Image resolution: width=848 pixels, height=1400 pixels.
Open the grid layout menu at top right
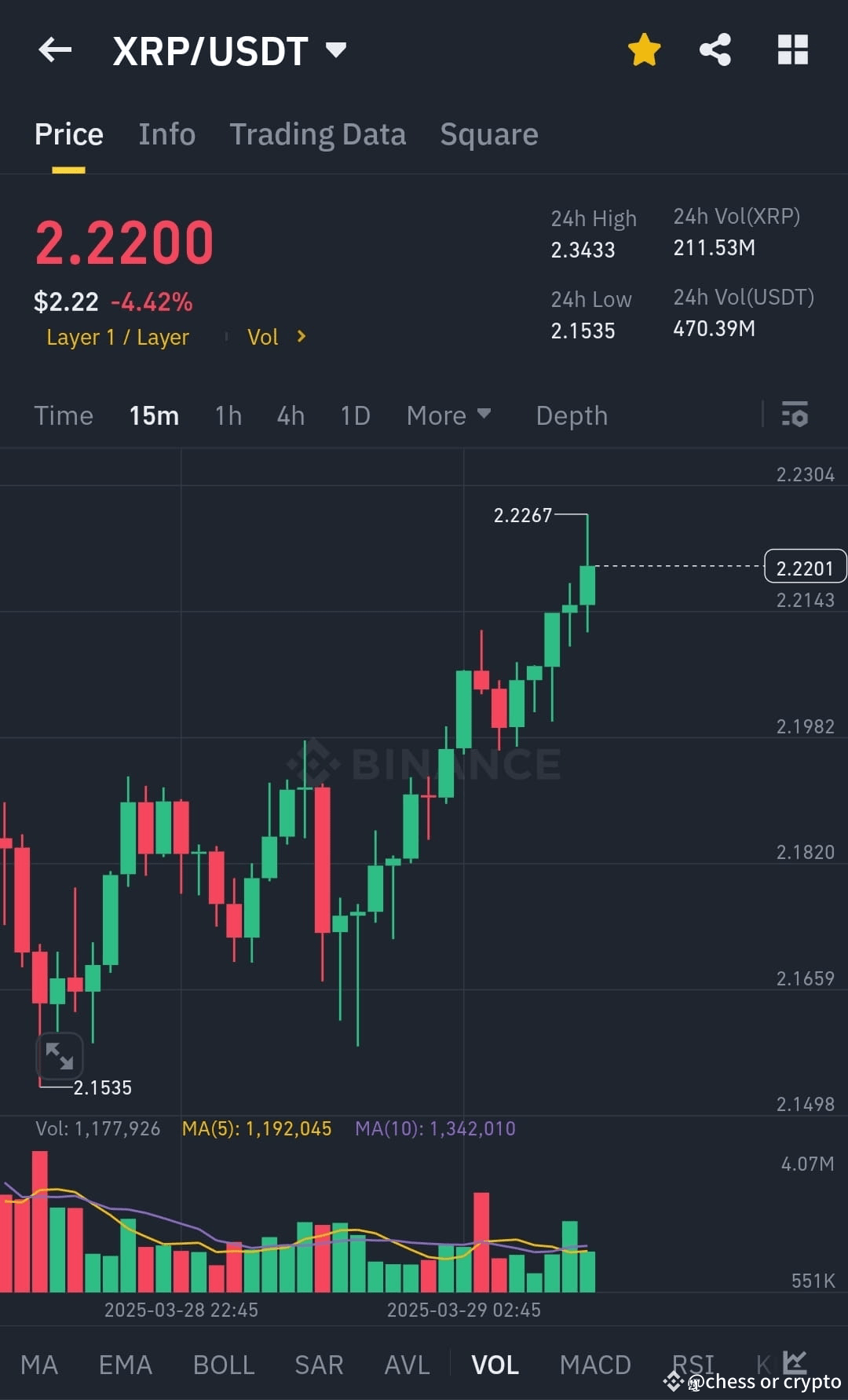[792, 49]
